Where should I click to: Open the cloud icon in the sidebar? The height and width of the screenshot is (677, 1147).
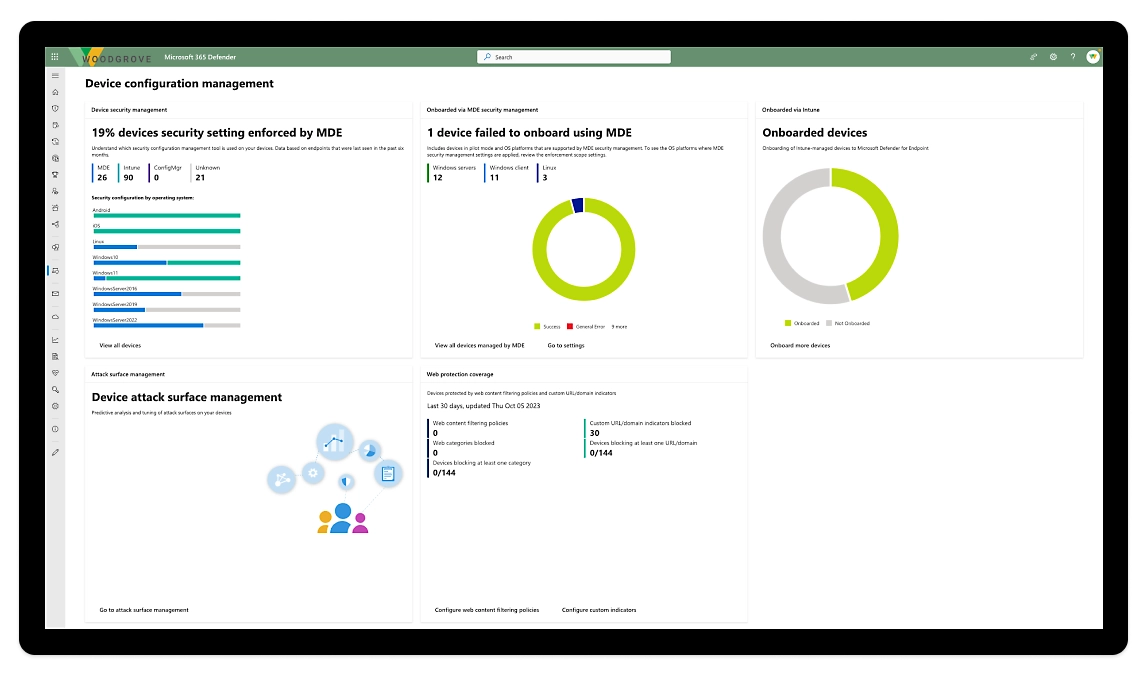coord(55,316)
